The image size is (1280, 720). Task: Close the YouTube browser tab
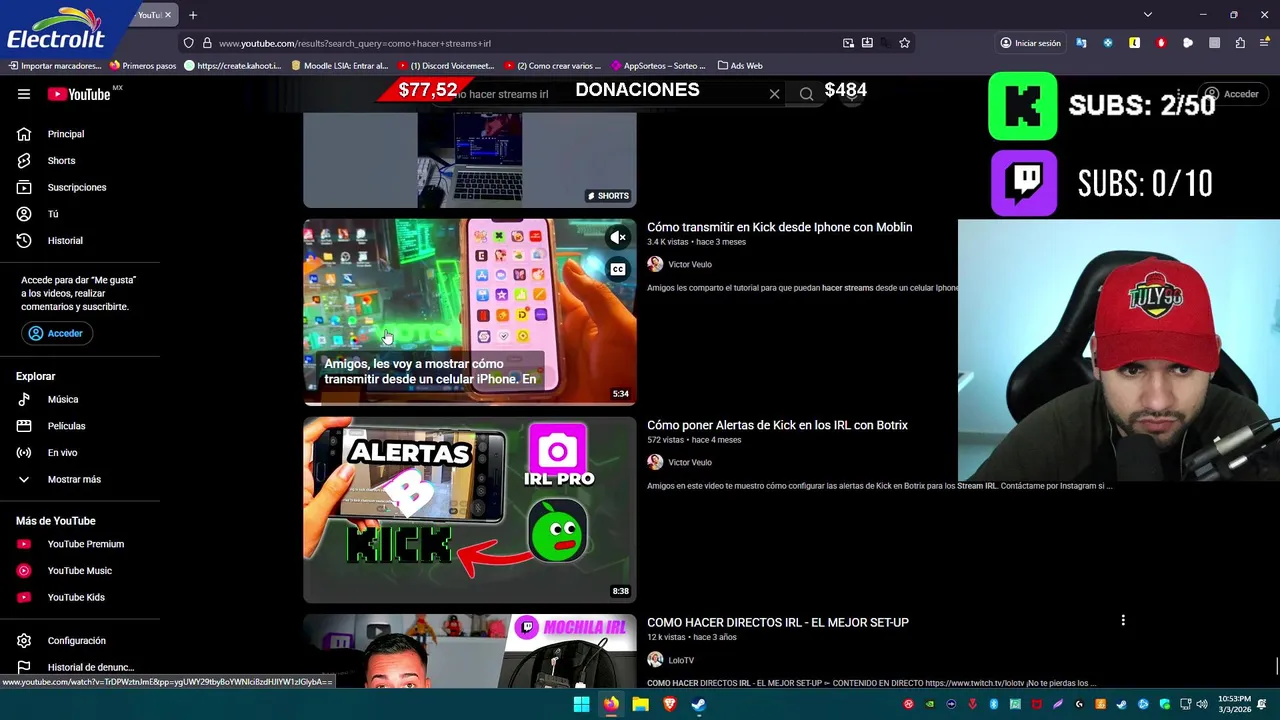pos(168,15)
